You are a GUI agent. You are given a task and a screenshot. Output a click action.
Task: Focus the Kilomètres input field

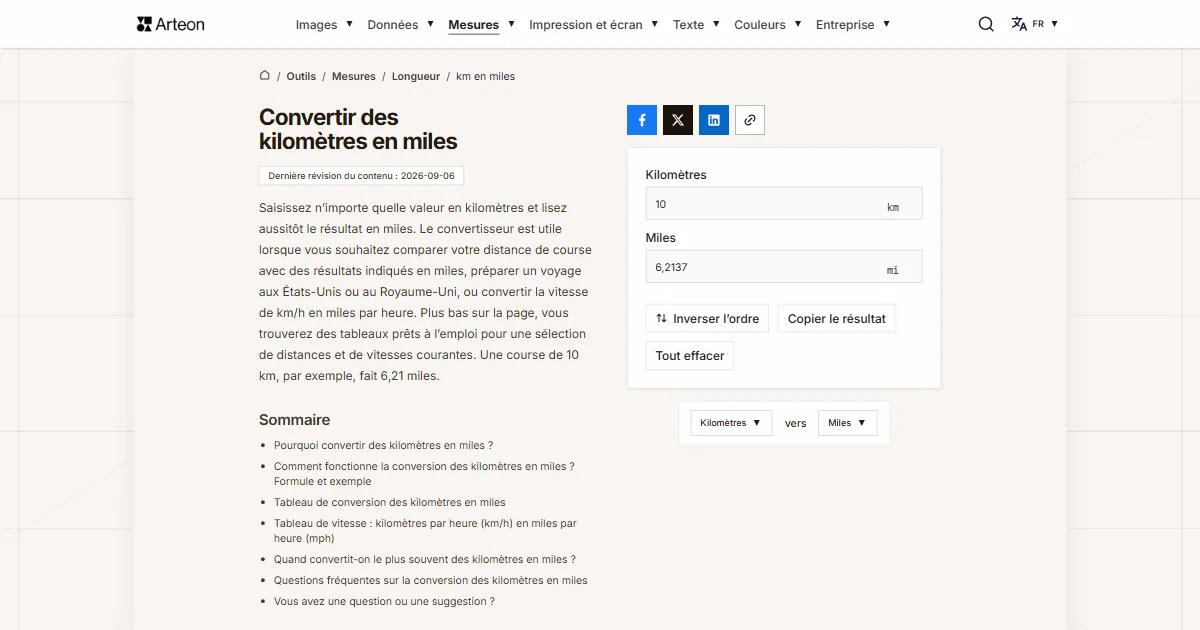tap(784, 204)
